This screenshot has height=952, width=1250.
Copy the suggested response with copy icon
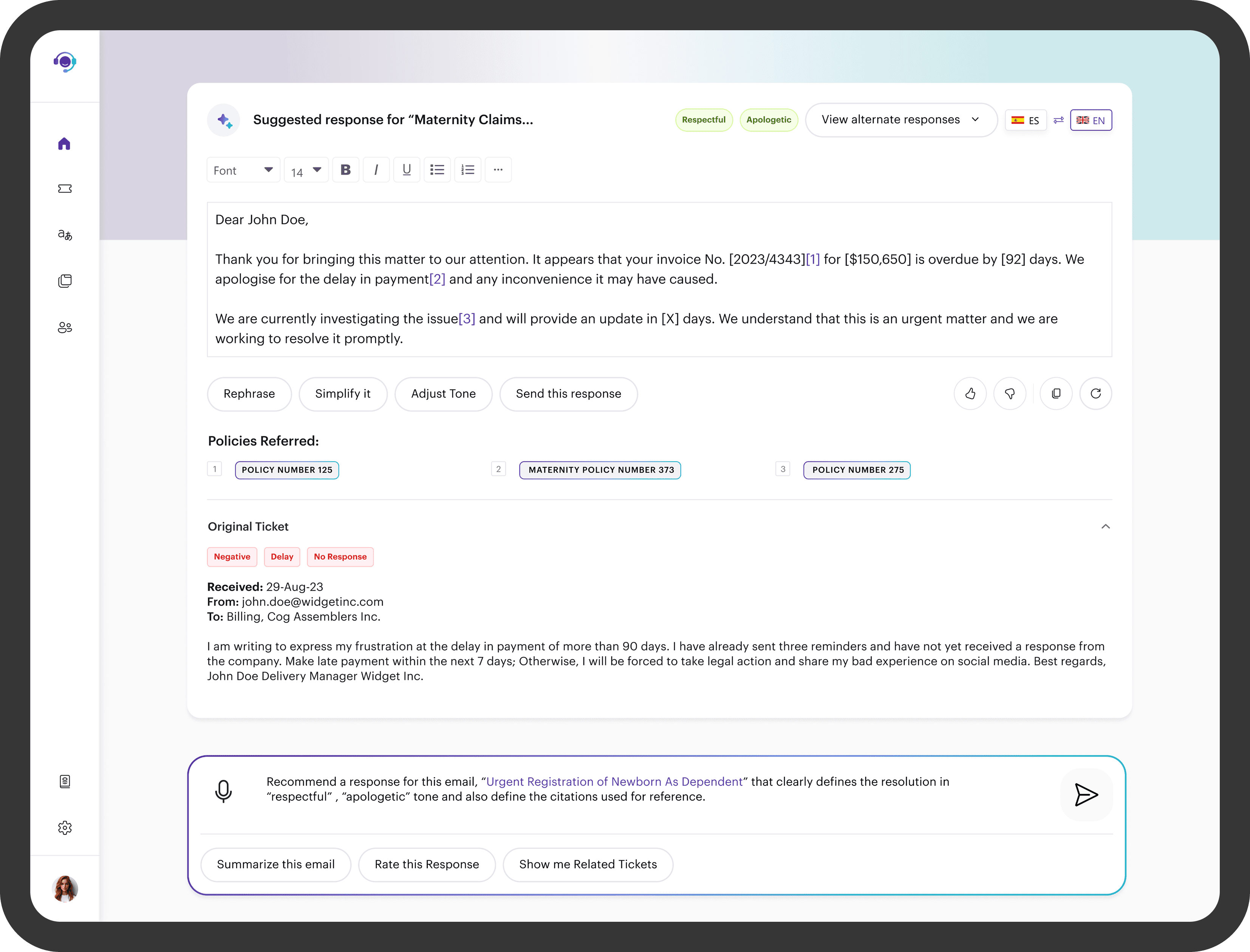[1055, 393]
